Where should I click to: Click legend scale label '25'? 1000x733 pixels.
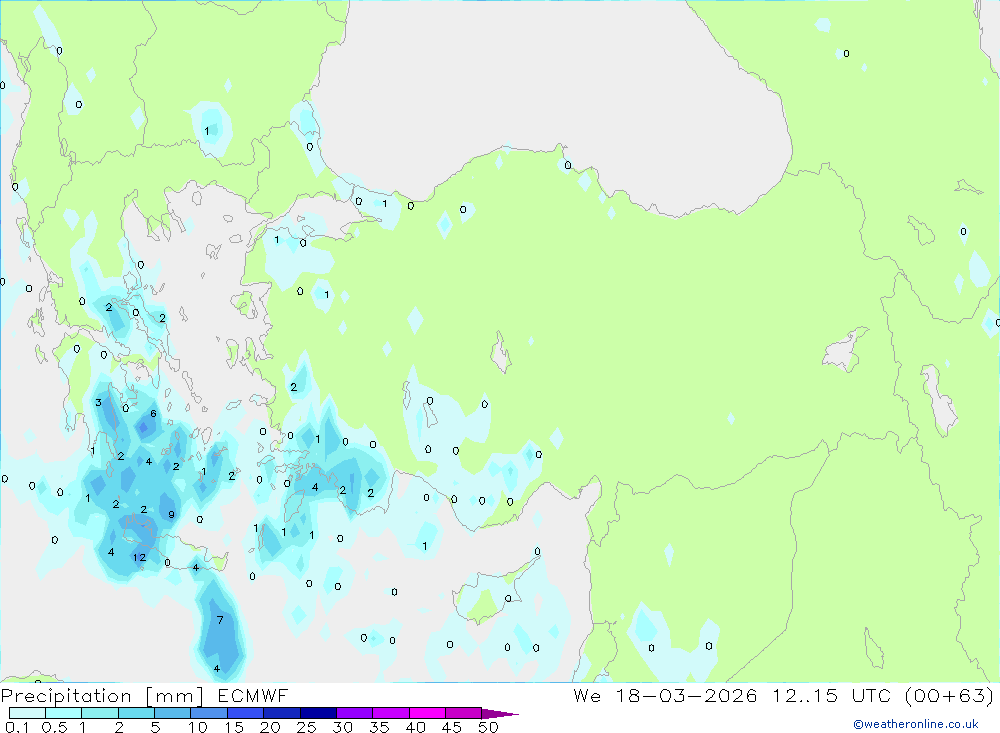[x=307, y=727]
